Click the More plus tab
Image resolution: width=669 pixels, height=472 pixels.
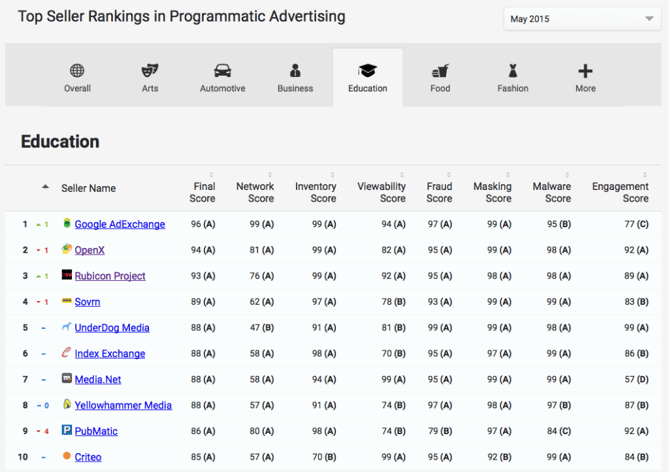585,78
